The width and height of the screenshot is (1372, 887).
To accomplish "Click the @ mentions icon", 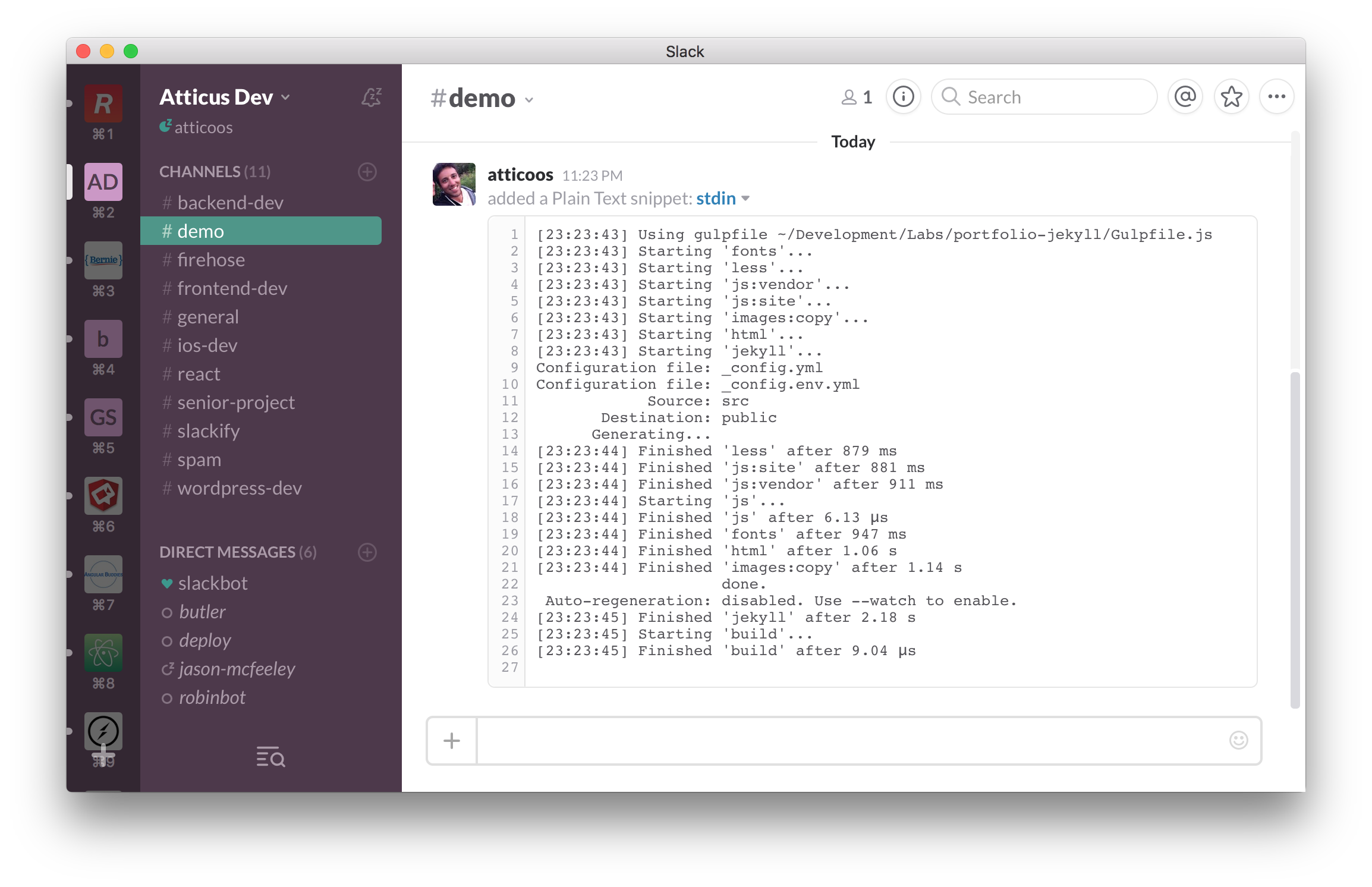I will pos(1185,96).
